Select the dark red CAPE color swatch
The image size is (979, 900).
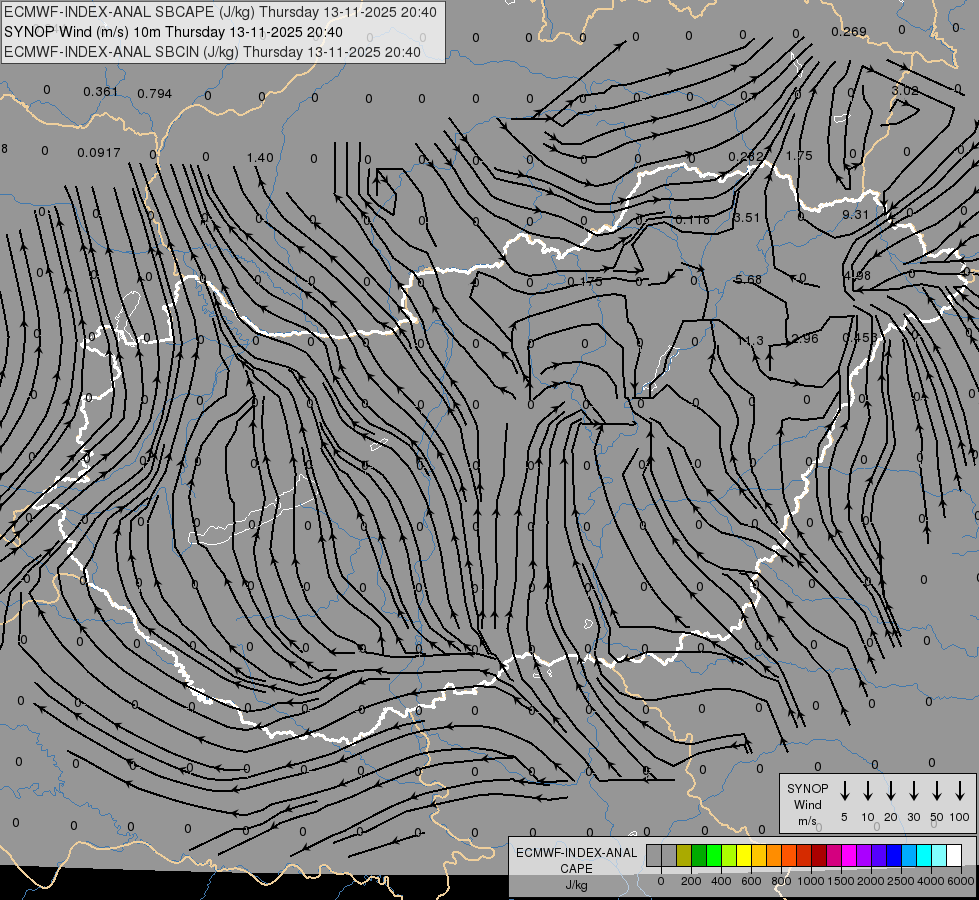pos(819,856)
